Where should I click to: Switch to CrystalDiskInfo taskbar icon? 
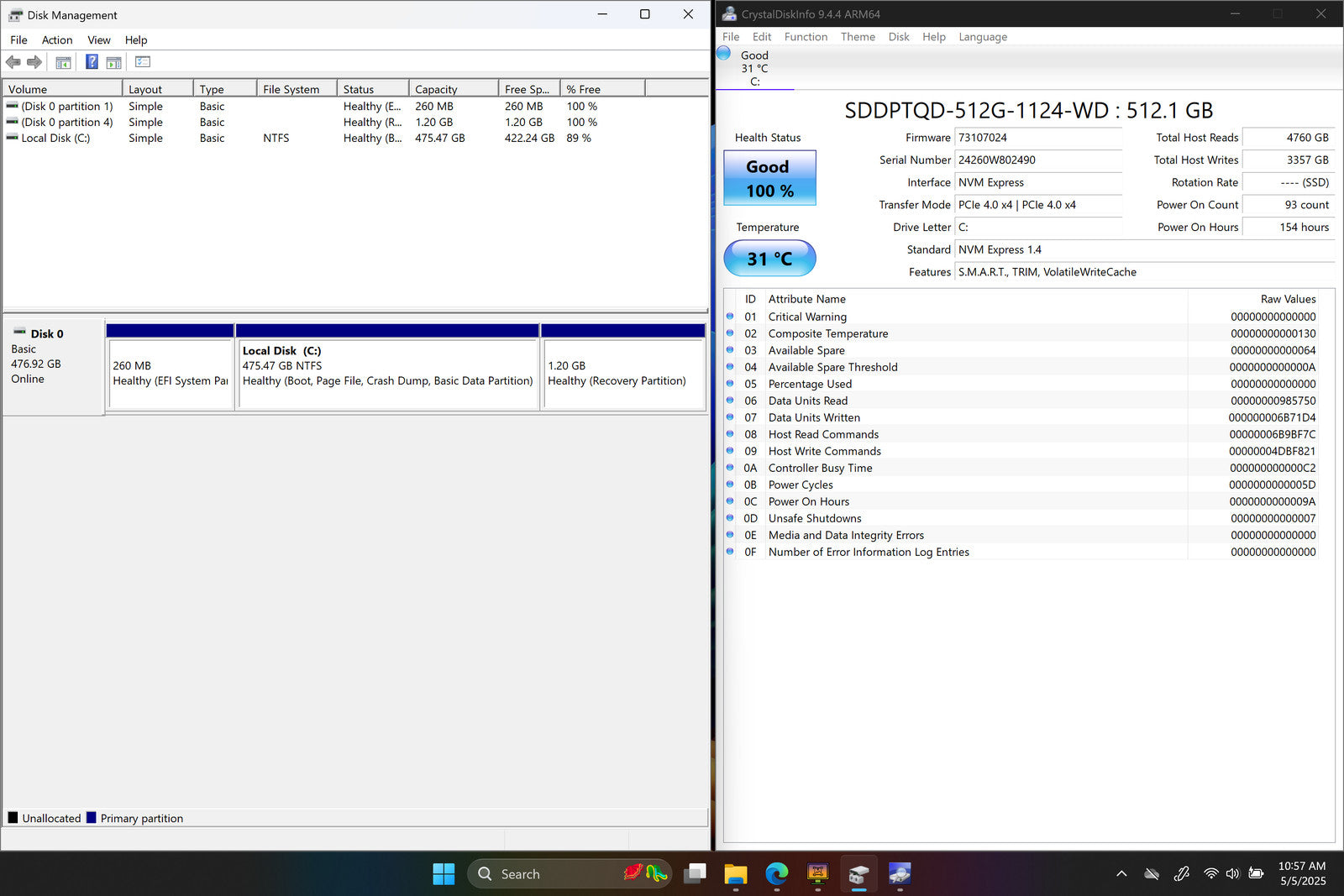coord(900,874)
